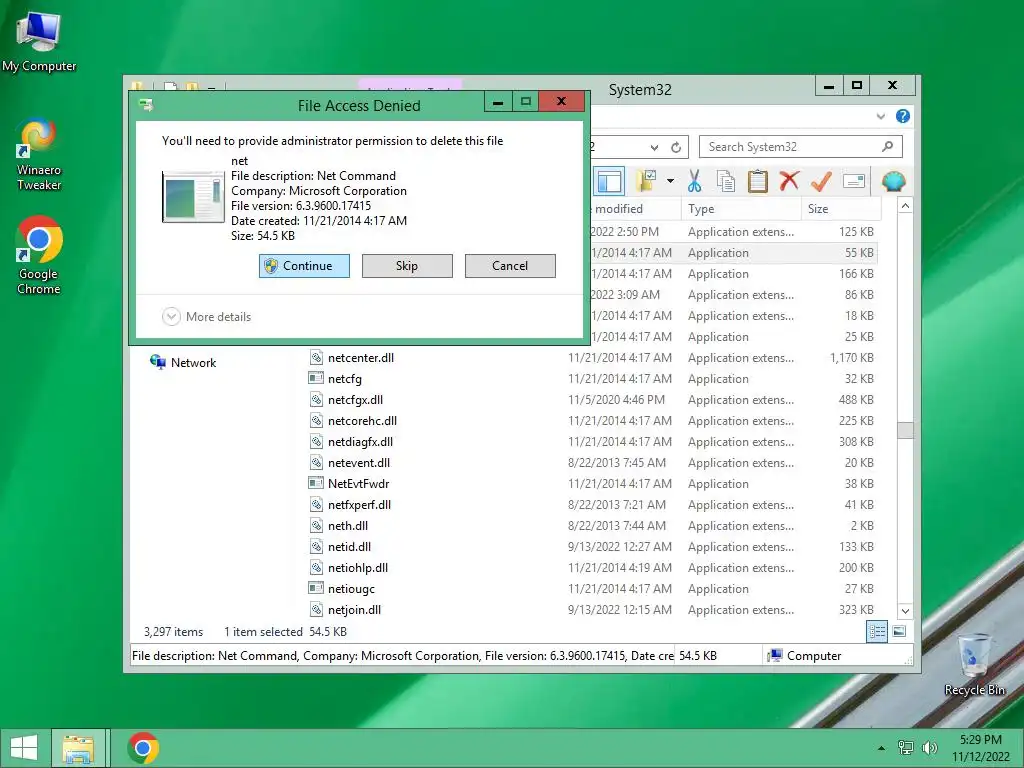Click the net file thumbnail in dialog
The width and height of the screenshot is (1024, 768).
[x=193, y=197]
